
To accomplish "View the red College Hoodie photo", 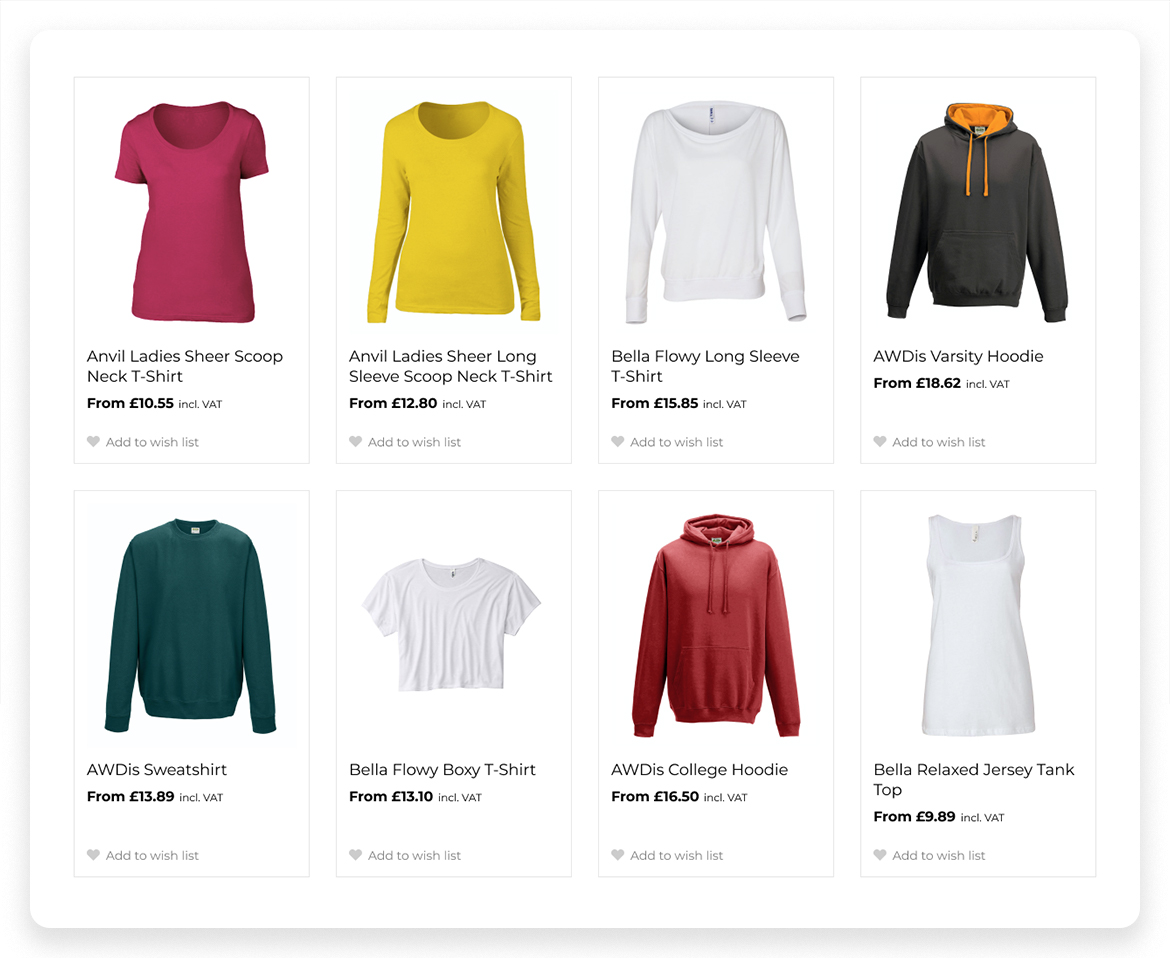I will pyautogui.click(x=715, y=625).
